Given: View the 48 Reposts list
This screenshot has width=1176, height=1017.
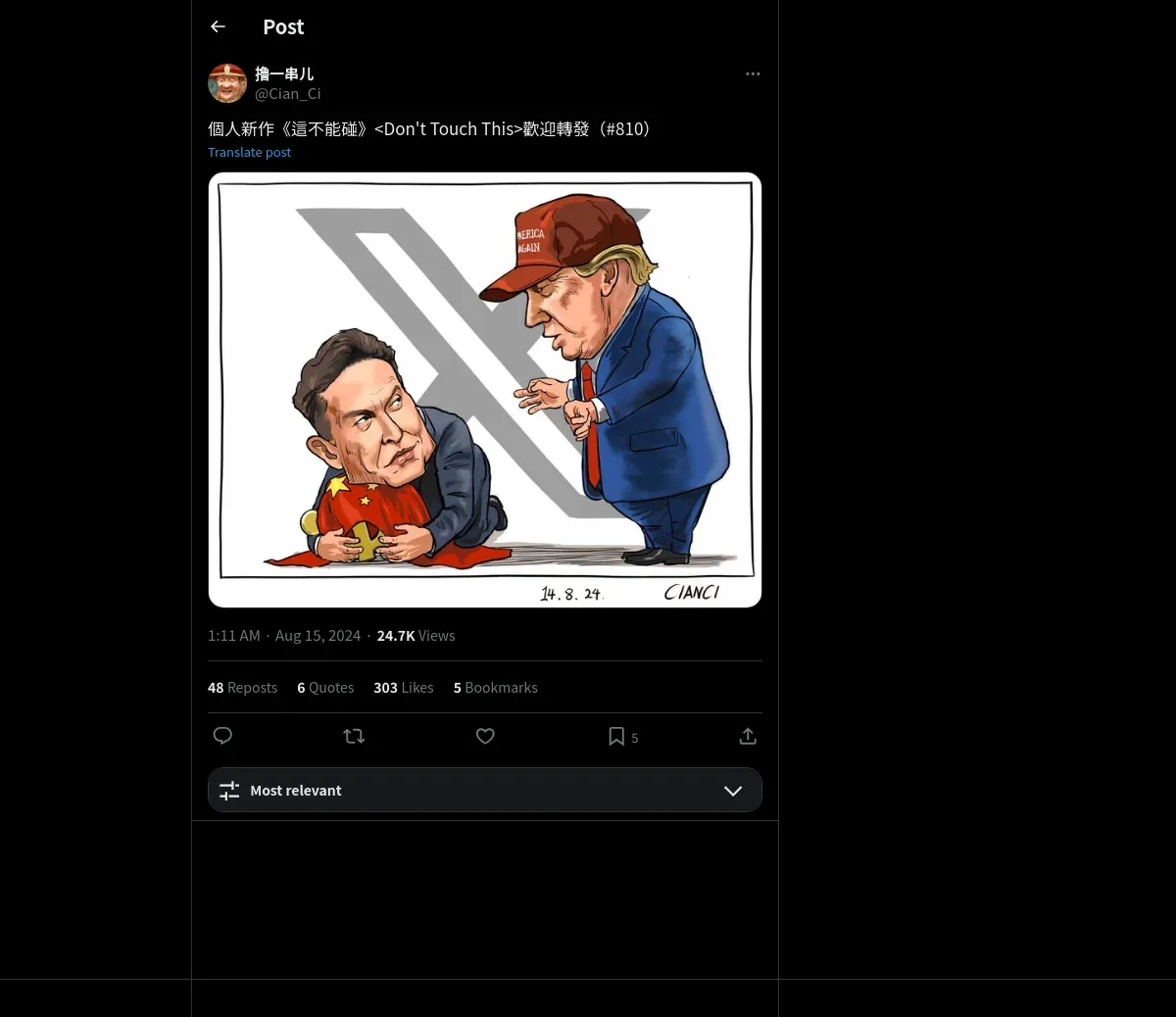Looking at the screenshot, I should [242, 688].
